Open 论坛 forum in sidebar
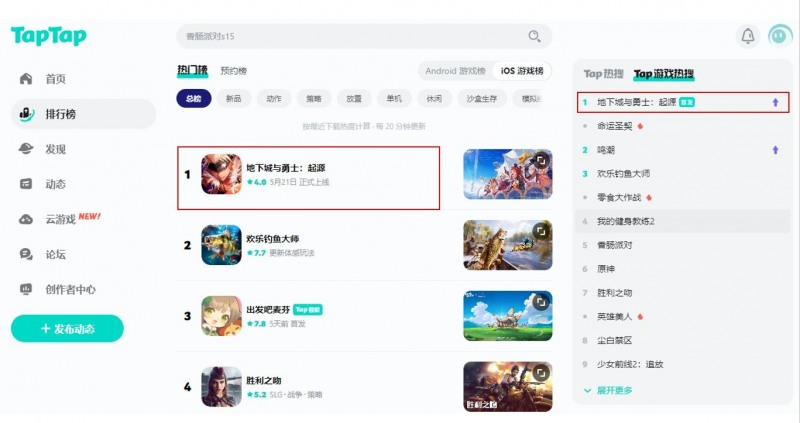The height and width of the screenshot is (423, 800). (55, 254)
